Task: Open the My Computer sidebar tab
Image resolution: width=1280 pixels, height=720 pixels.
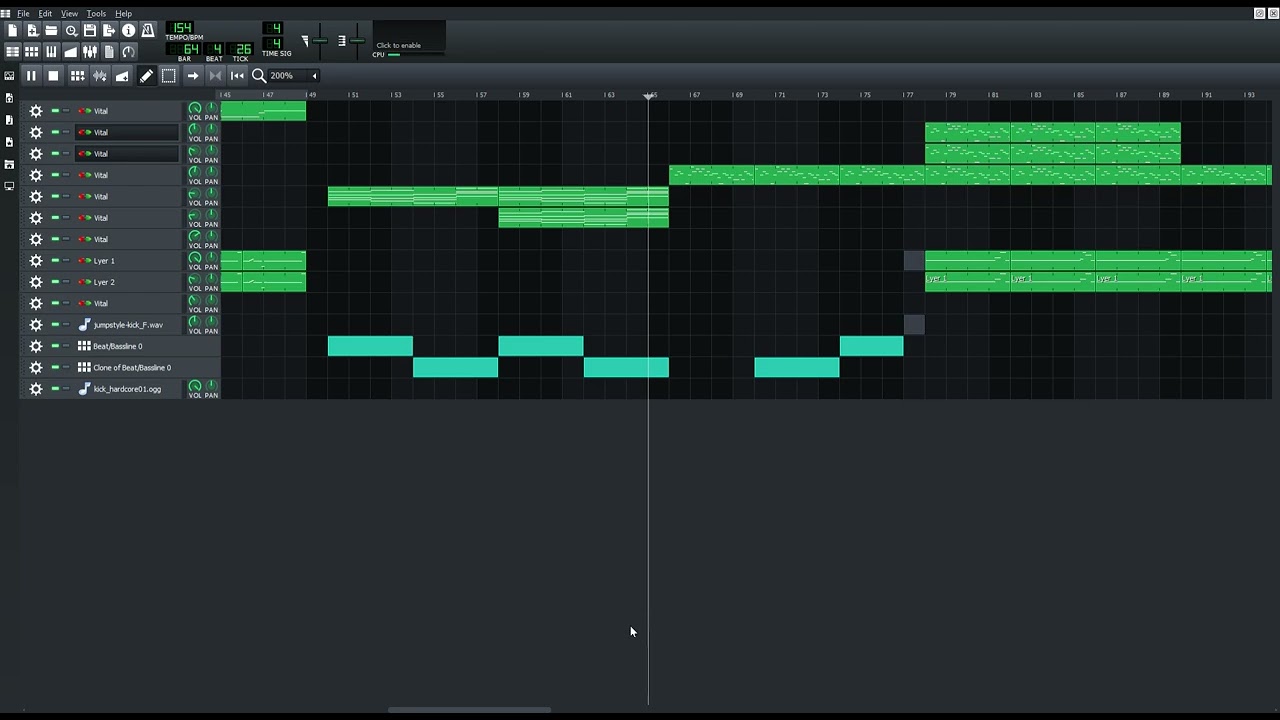Action: click(9, 186)
